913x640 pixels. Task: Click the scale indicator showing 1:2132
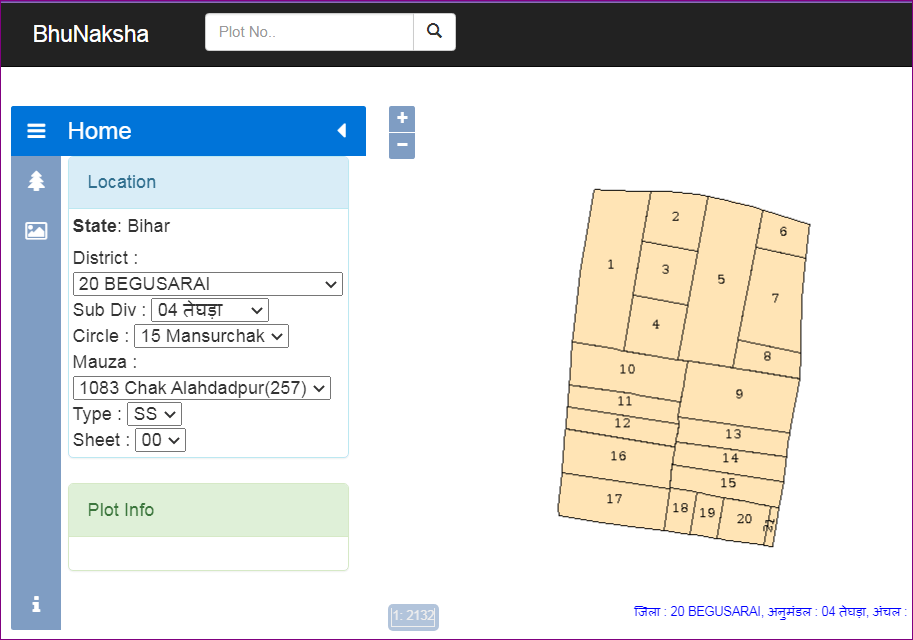point(412,616)
